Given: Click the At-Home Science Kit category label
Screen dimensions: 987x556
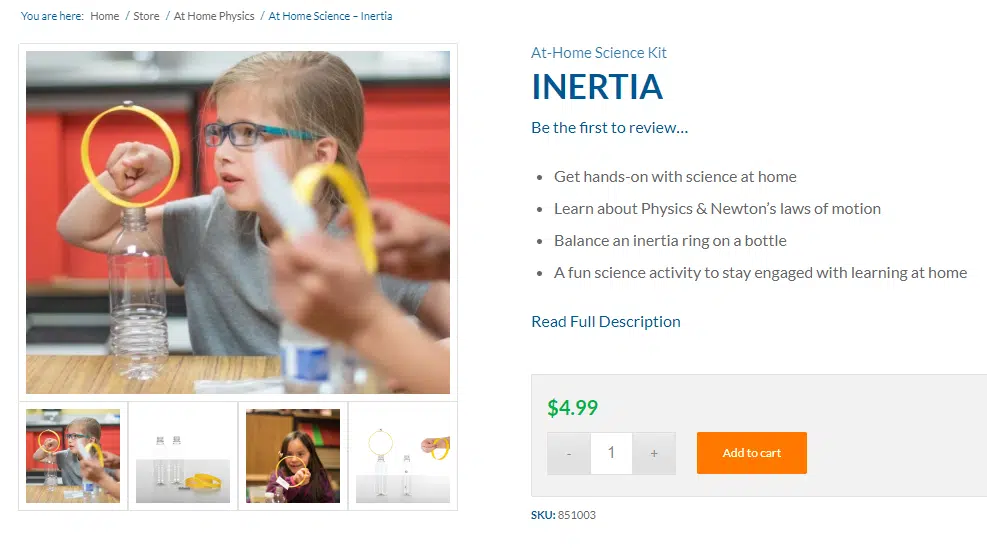Looking at the screenshot, I should (x=599, y=53).
